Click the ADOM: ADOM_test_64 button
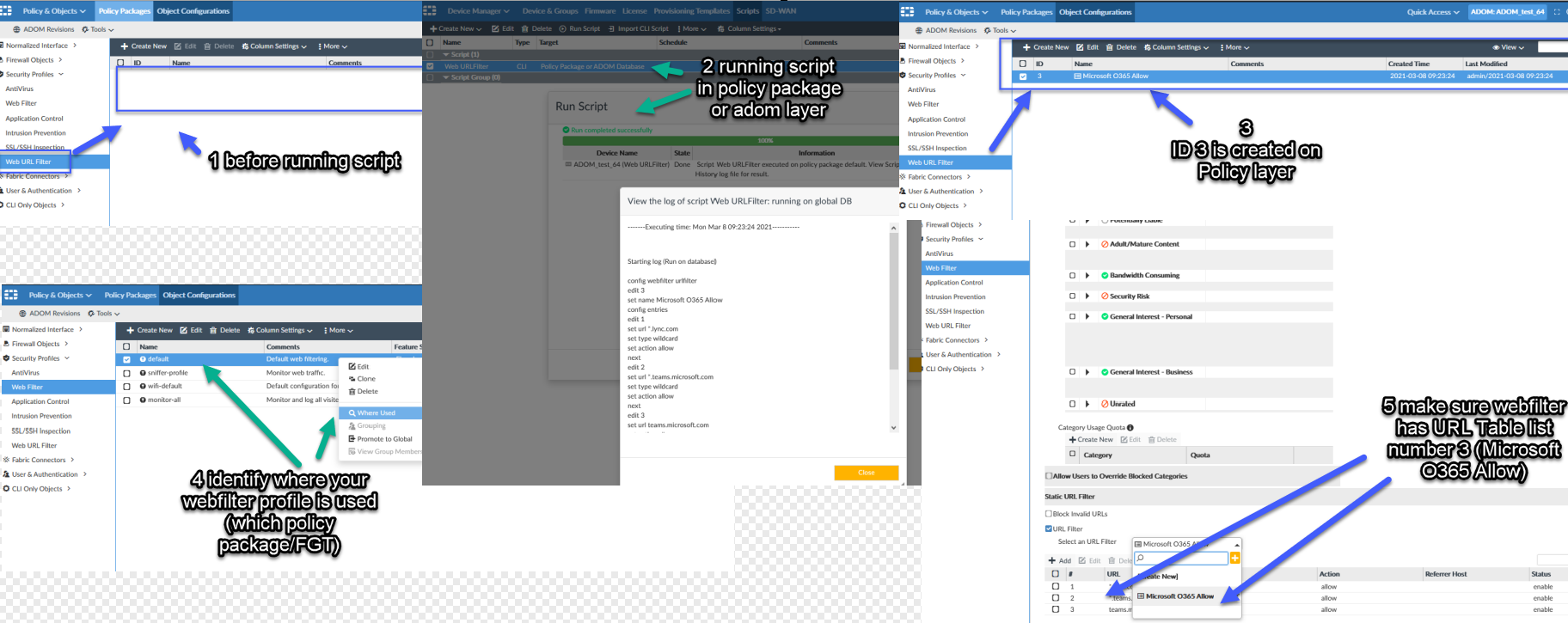1568x623 pixels. 1507,12
